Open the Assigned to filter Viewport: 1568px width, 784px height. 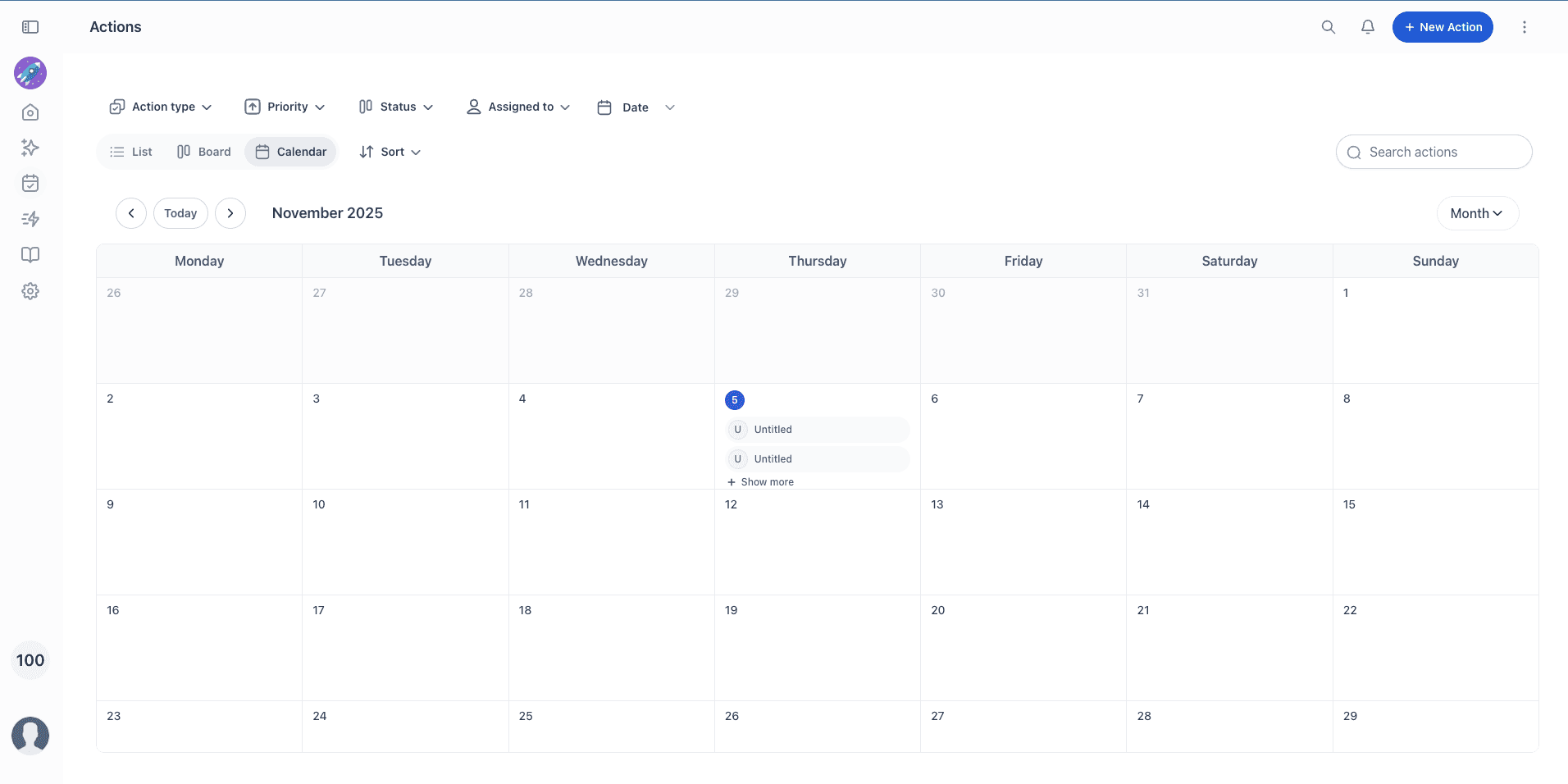[x=517, y=107]
